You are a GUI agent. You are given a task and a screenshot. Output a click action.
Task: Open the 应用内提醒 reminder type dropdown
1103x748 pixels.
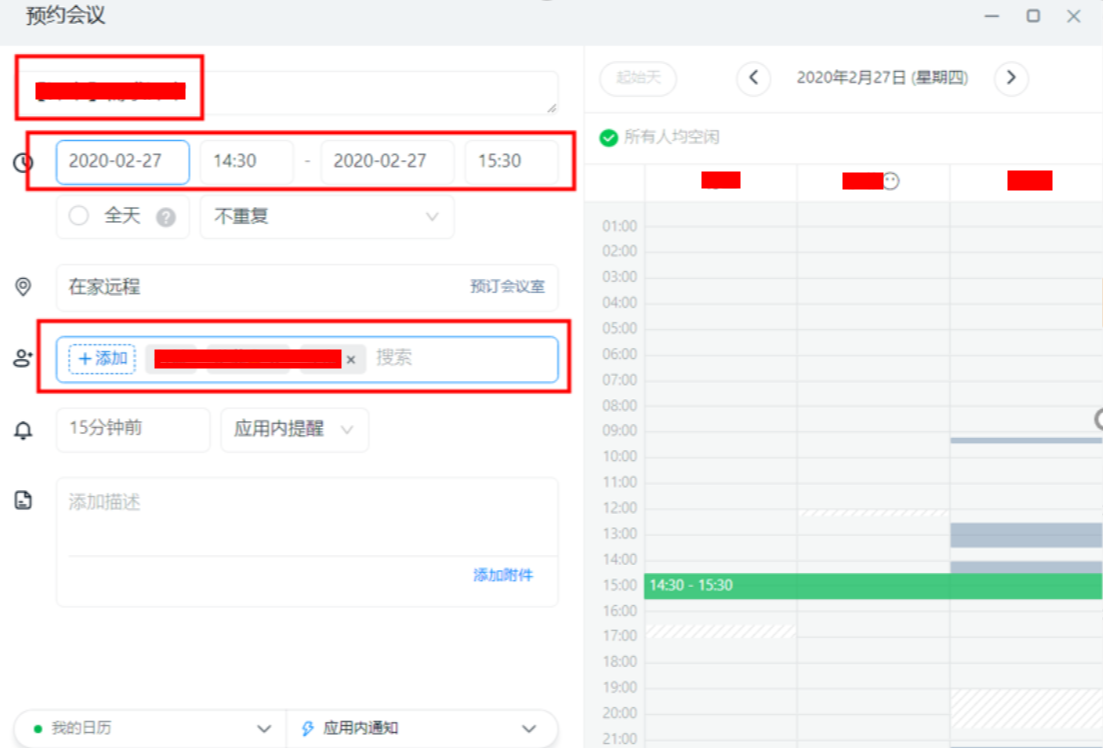(295, 429)
